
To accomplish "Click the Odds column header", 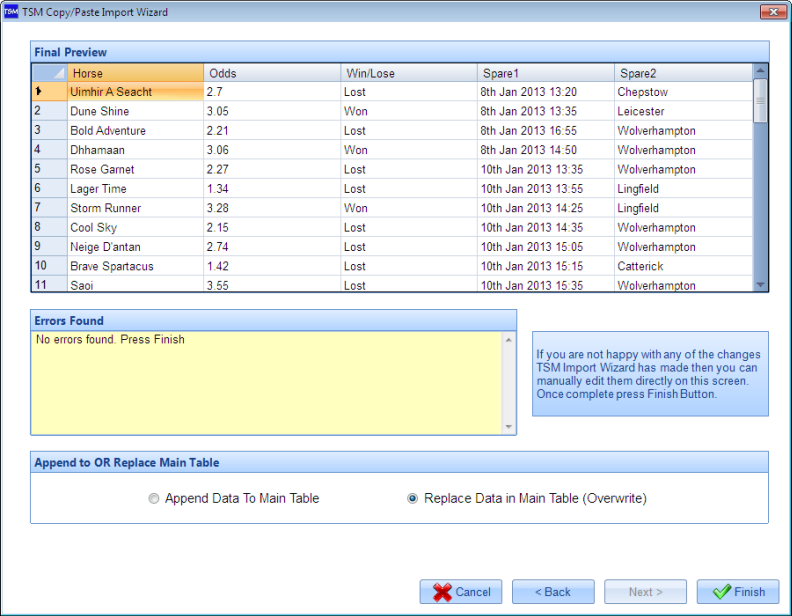I will 272,73.
